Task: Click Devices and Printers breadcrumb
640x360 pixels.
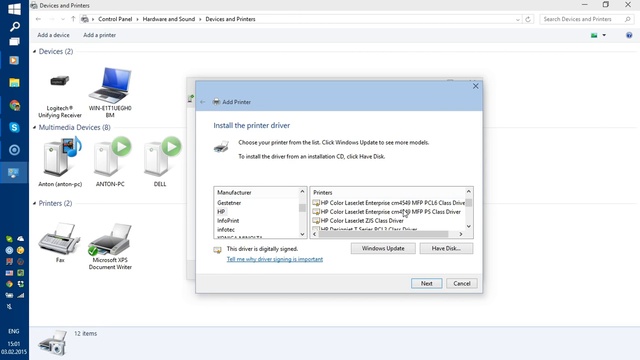Action: (x=230, y=19)
